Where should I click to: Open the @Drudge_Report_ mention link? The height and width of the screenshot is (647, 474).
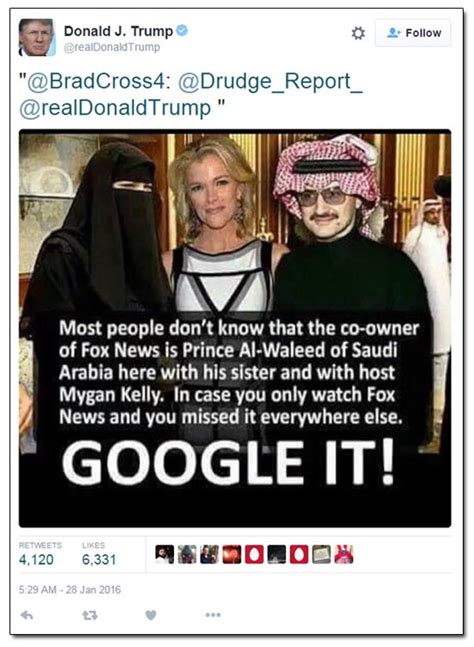270,81
